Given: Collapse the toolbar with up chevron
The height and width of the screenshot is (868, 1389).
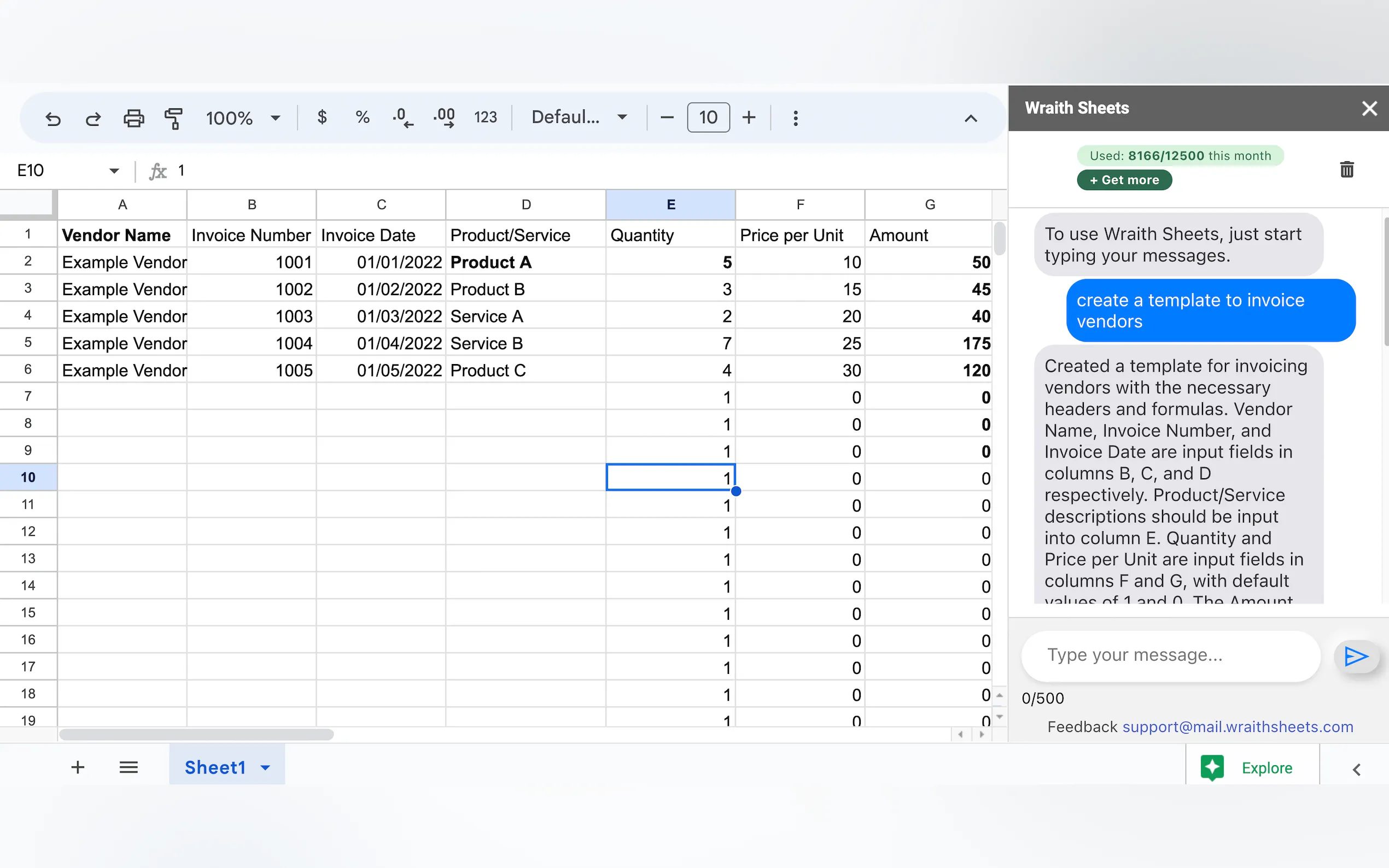Looking at the screenshot, I should click(971, 119).
